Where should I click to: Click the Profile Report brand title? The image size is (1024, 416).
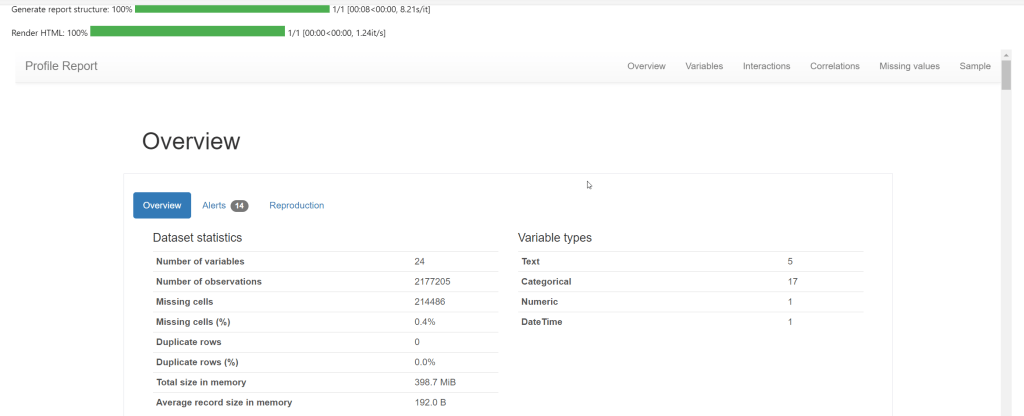(x=61, y=66)
